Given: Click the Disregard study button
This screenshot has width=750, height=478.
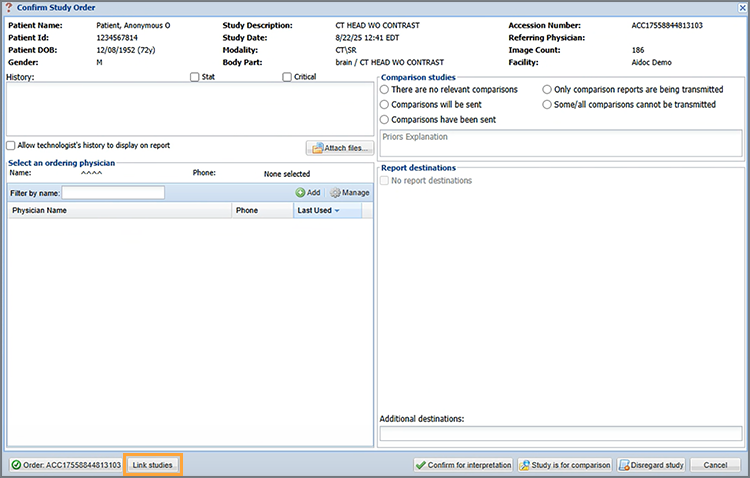Looking at the screenshot, I should [651, 465].
